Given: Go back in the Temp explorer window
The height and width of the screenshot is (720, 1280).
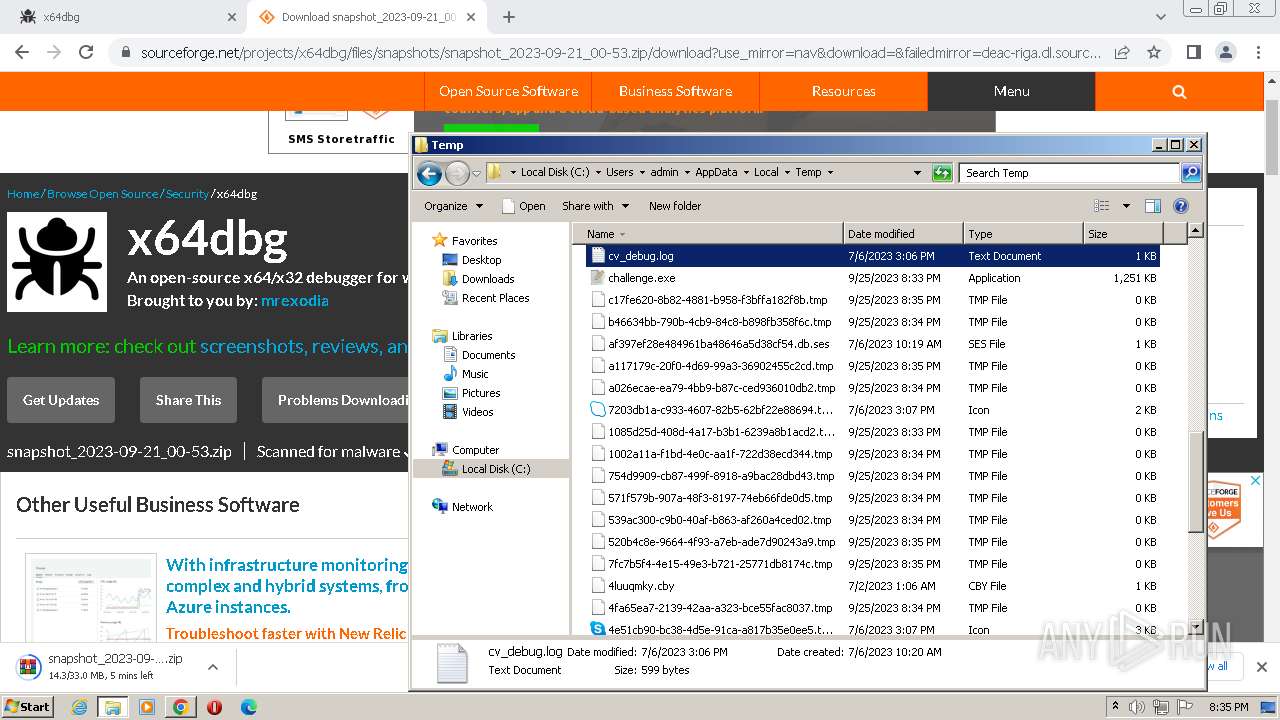Looking at the screenshot, I should [429, 173].
